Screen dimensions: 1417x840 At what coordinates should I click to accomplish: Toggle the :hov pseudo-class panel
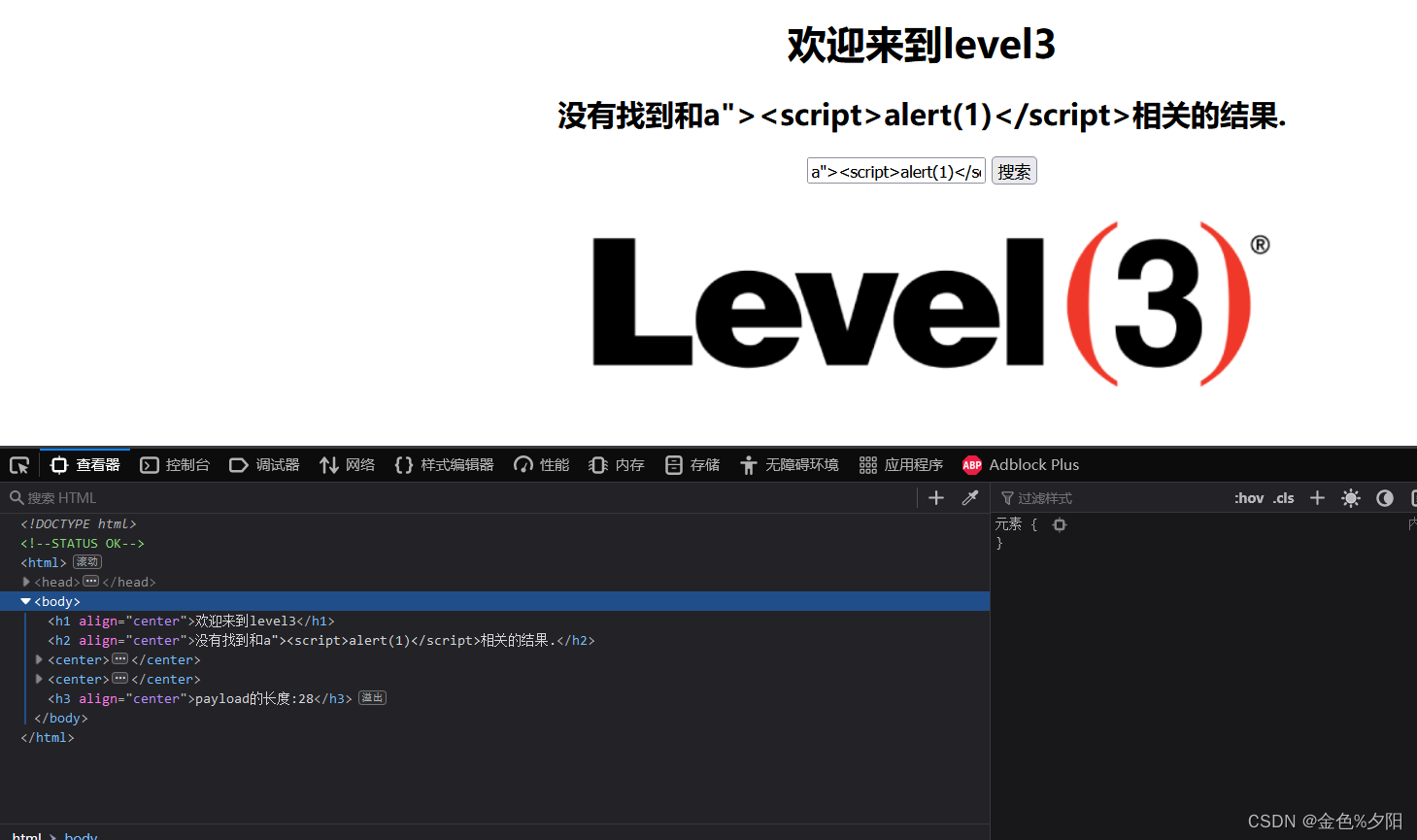(1249, 498)
